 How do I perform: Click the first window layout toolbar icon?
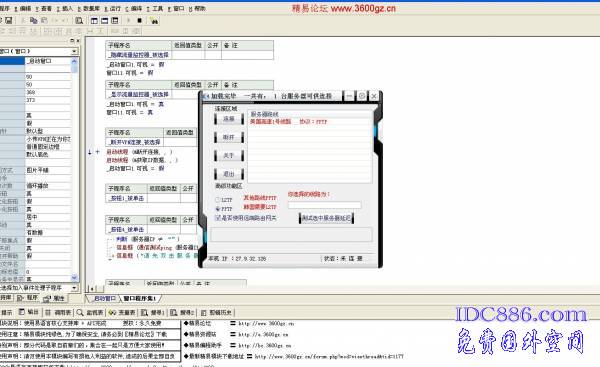point(94,21)
